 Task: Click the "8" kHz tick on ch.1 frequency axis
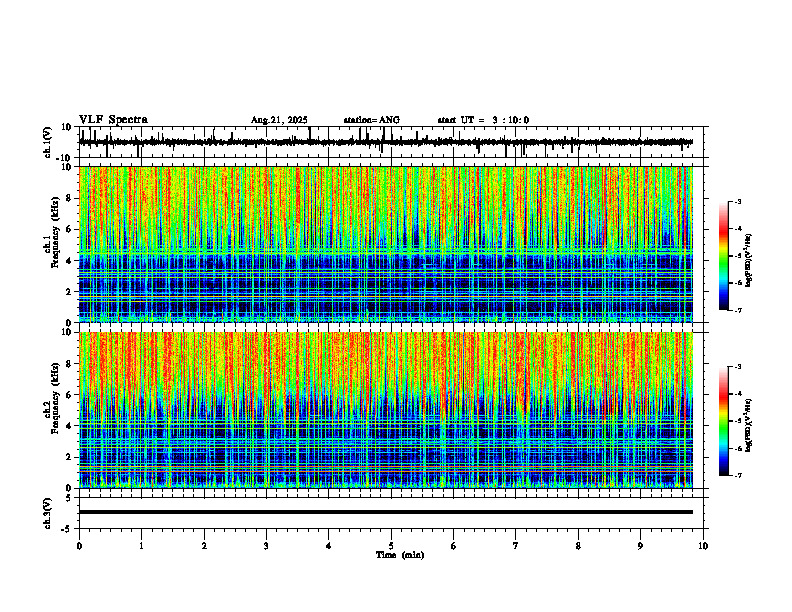click(69, 198)
